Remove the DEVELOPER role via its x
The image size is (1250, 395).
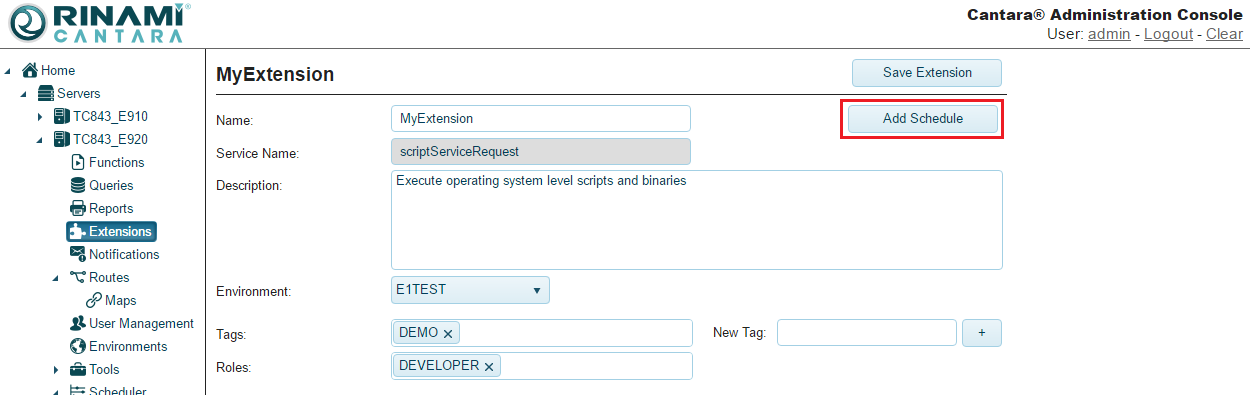(489, 367)
